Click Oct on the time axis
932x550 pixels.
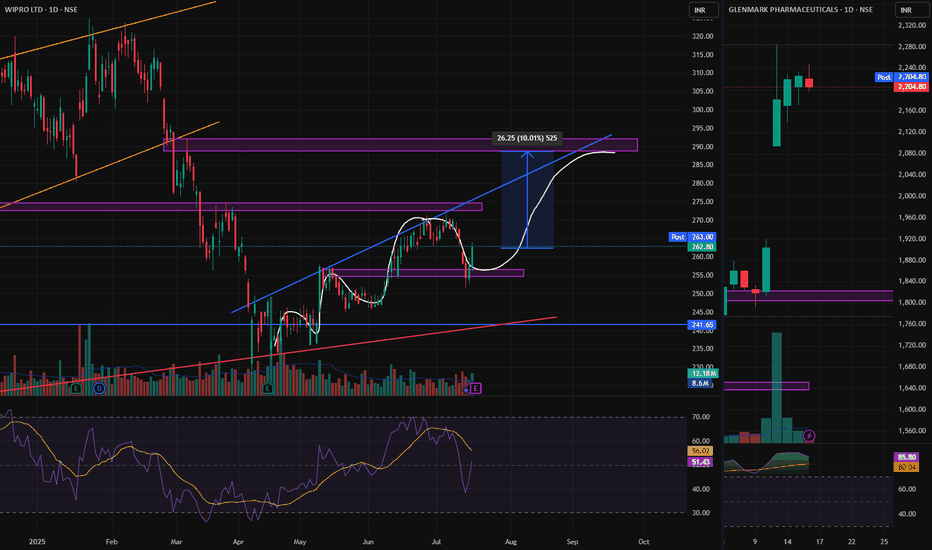643,542
